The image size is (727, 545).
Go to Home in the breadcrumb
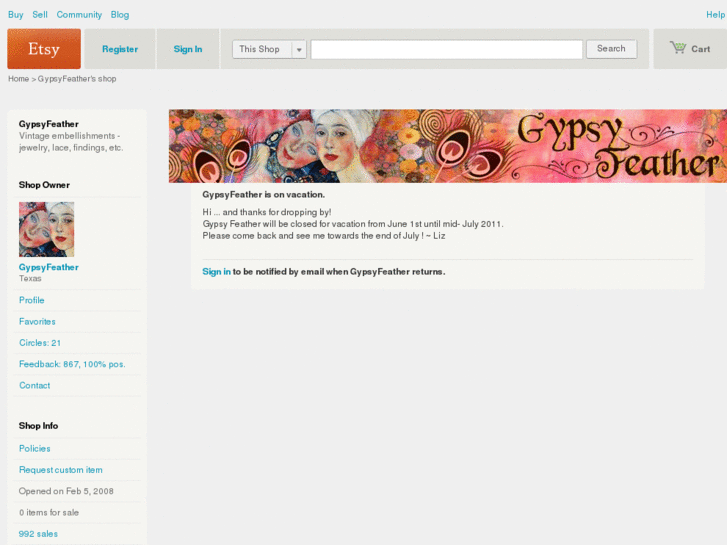pyautogui.click(x=19, y=79)
